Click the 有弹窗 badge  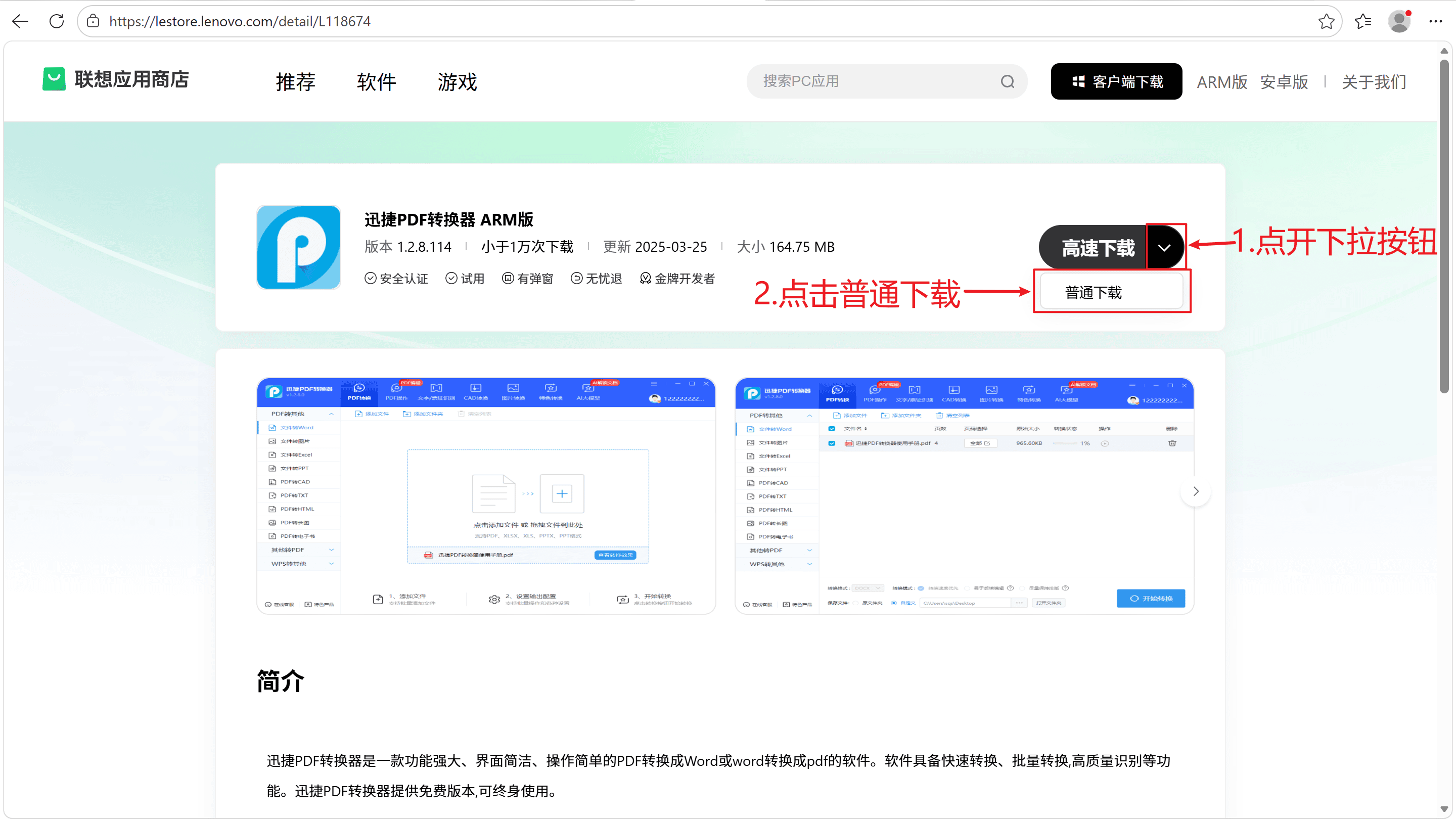coord(527,279)
